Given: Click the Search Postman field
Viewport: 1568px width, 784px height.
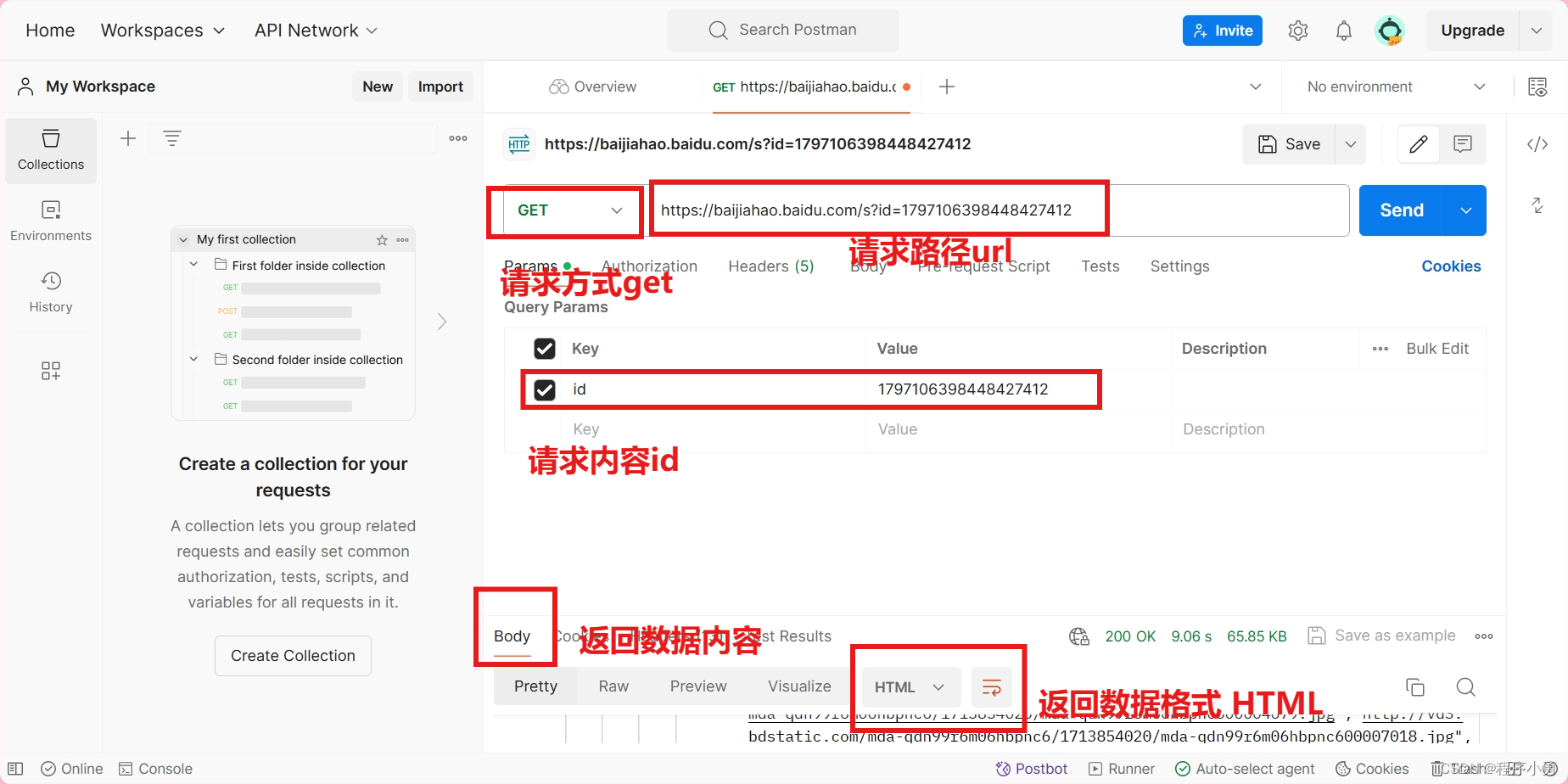Looking at the screenshot, I should coord(783,31).
